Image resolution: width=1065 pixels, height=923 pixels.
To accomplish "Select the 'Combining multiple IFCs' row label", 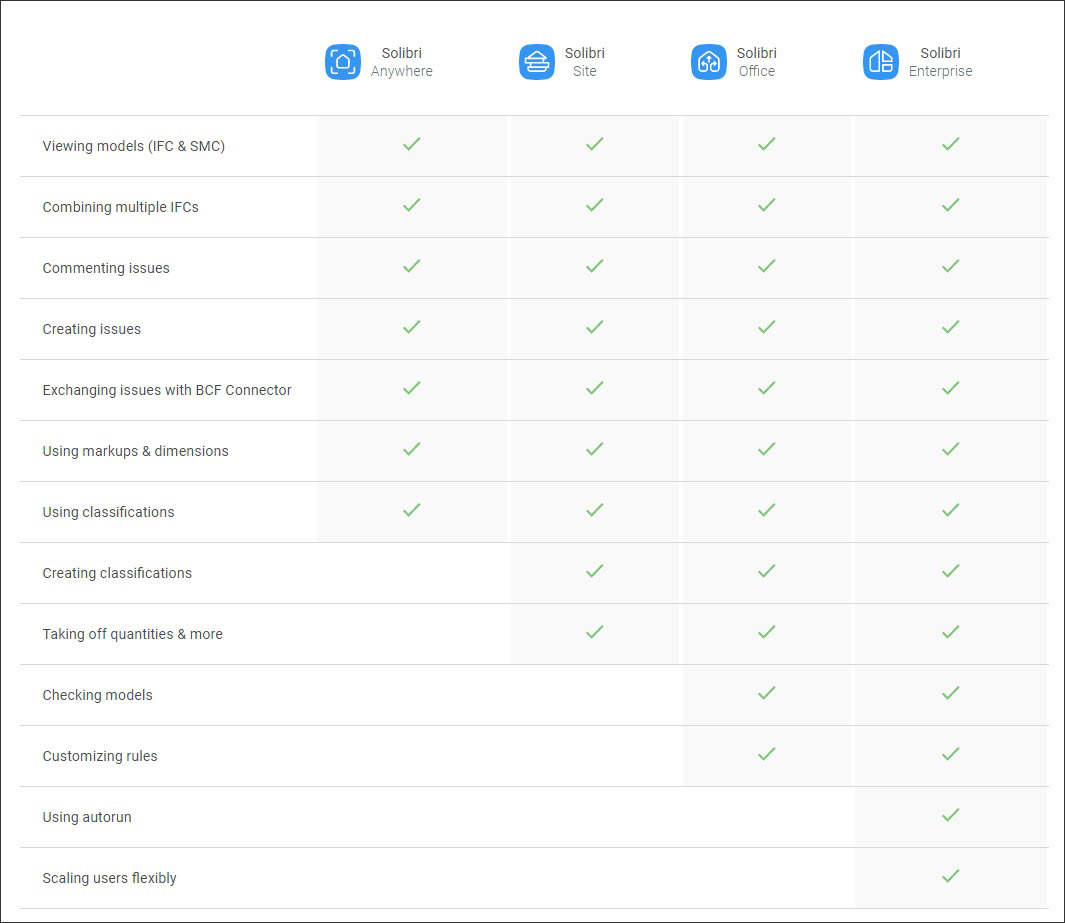I will tap(121, 207).
